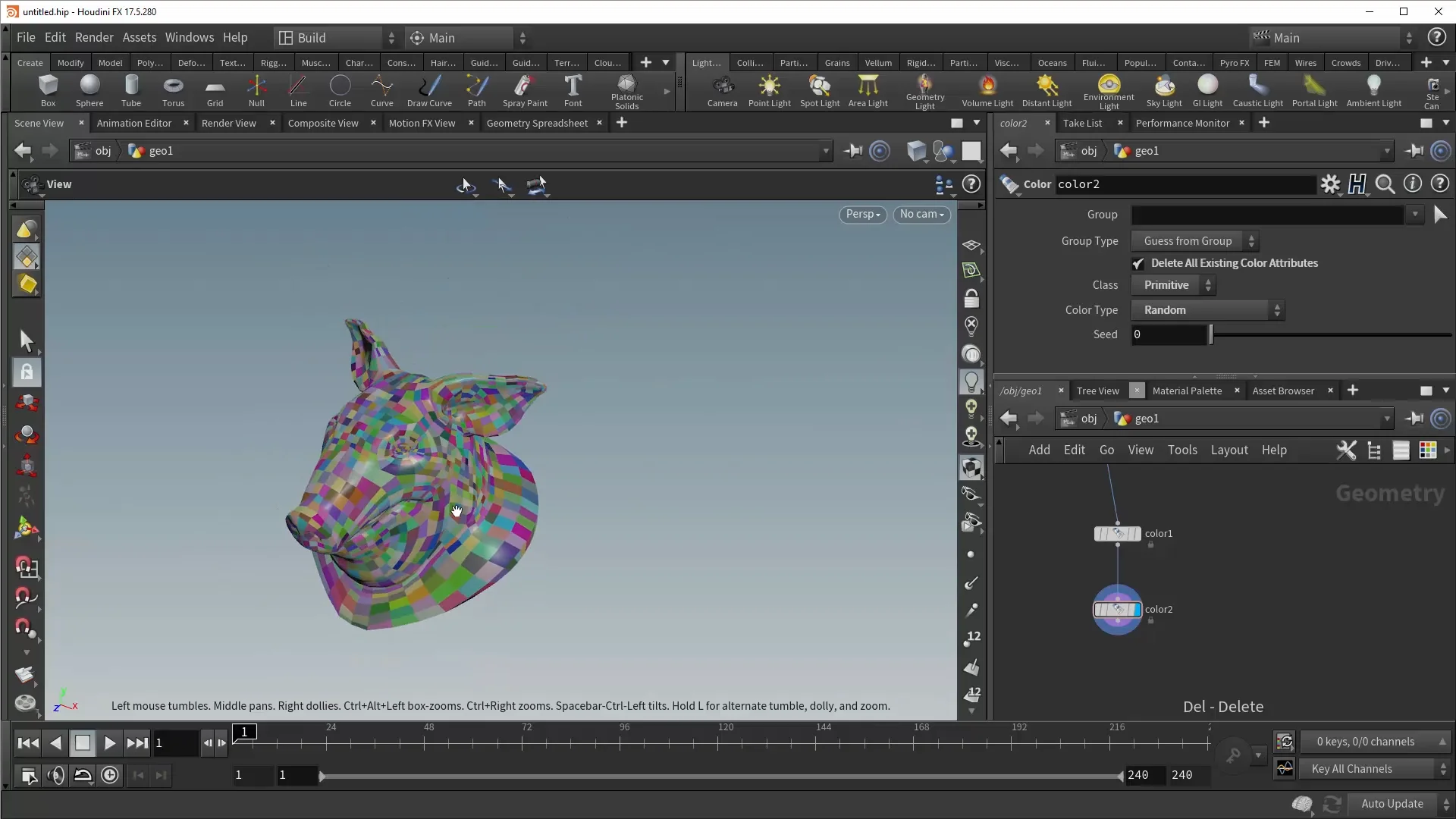This screenshot has width=1456, height=819.
Task: Click the color2 node in network
Action: click(x=1117, y=610)
